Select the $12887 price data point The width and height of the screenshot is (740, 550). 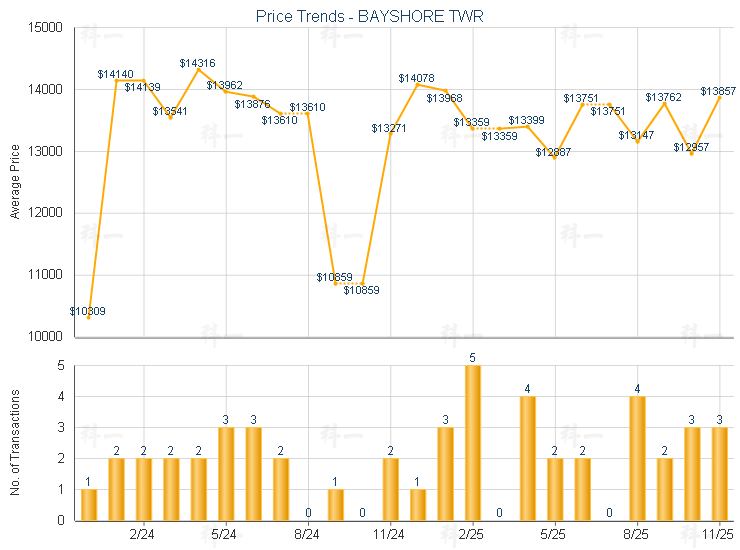point(554,158)
